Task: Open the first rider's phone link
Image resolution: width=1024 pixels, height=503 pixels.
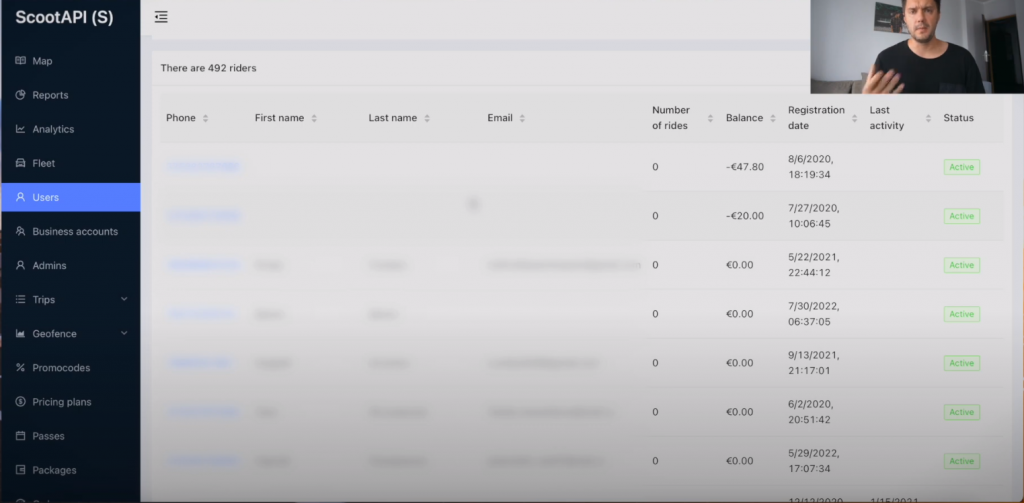Action: pyautogui.click(x=203, y=167)
